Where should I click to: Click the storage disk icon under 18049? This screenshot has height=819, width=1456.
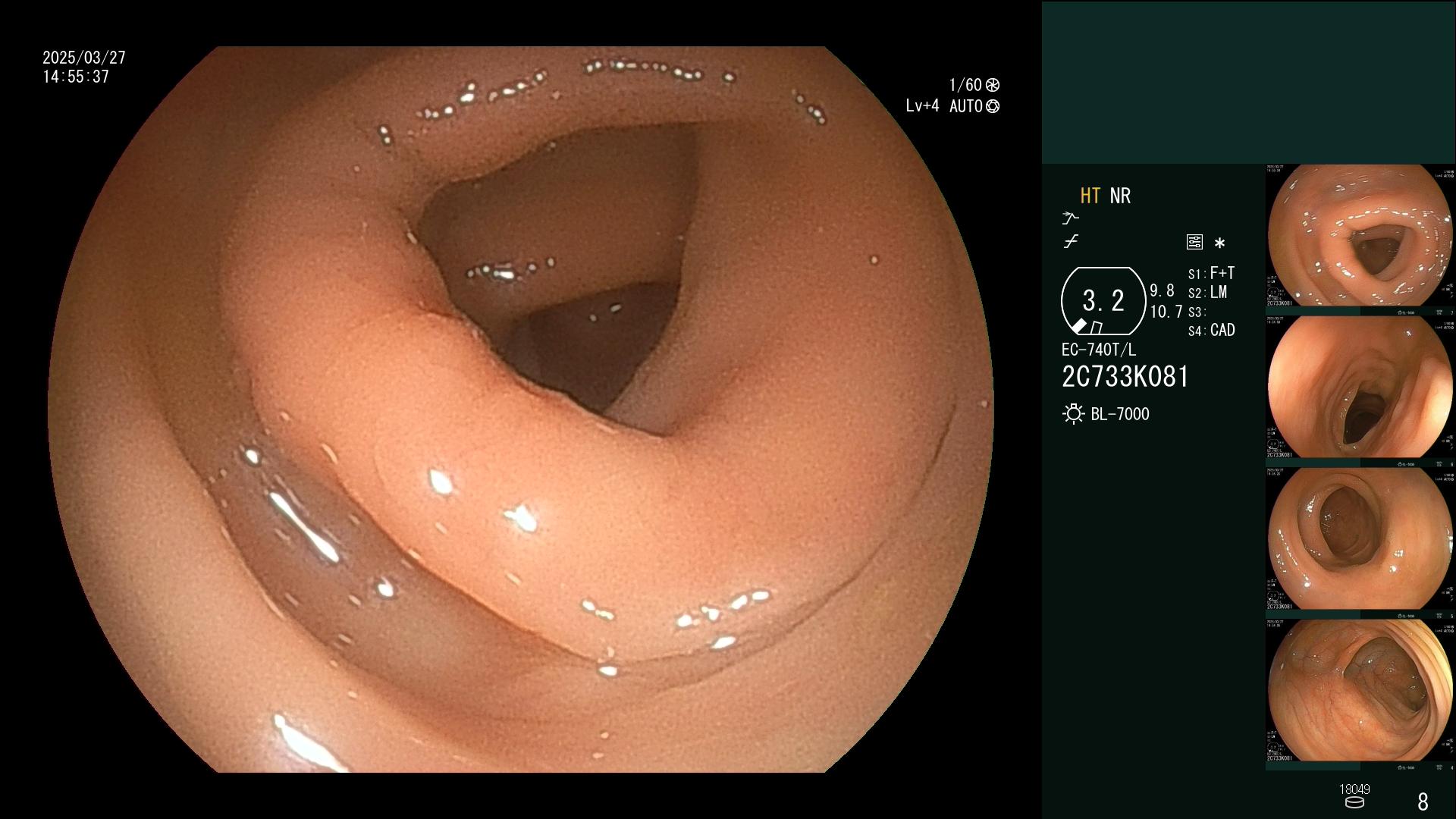coord(1354,802)
